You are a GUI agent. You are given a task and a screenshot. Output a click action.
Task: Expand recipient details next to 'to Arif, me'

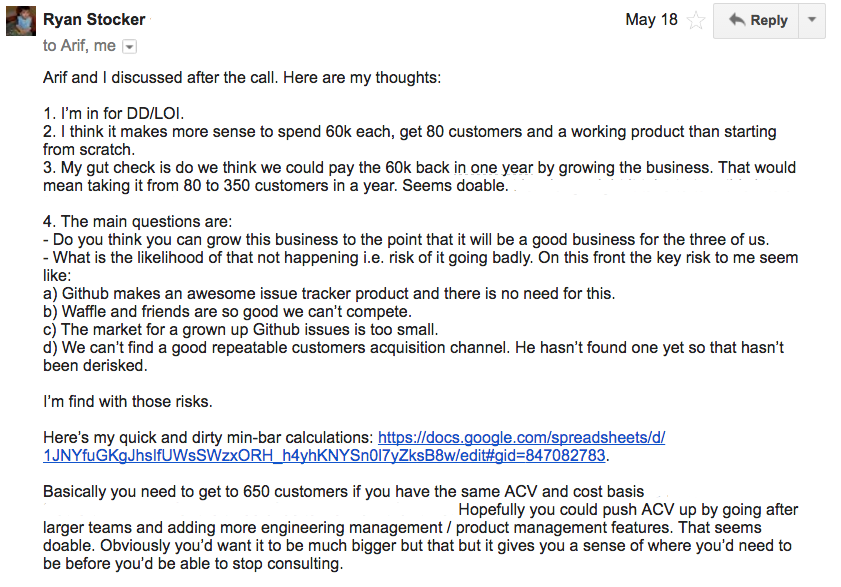point(129,47)
